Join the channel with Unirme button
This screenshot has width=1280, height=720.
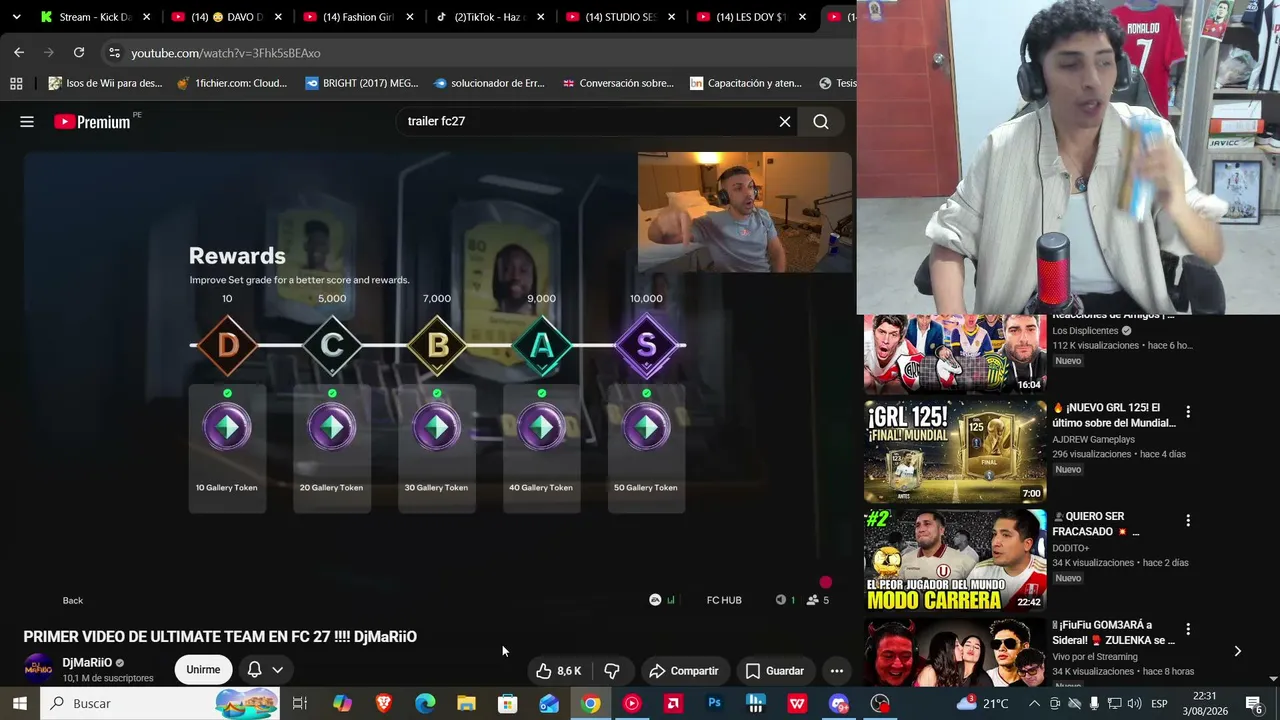[x=203, y=670]
